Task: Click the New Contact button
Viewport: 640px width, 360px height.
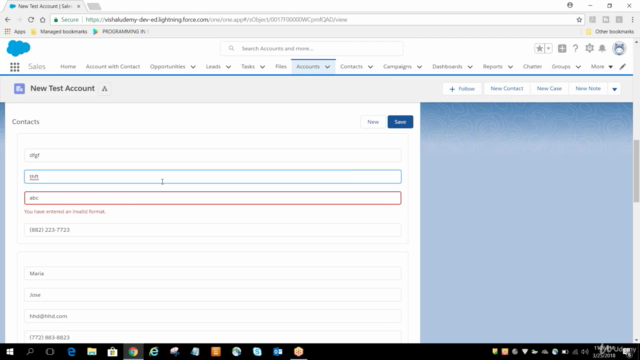Action: (507, 89)
